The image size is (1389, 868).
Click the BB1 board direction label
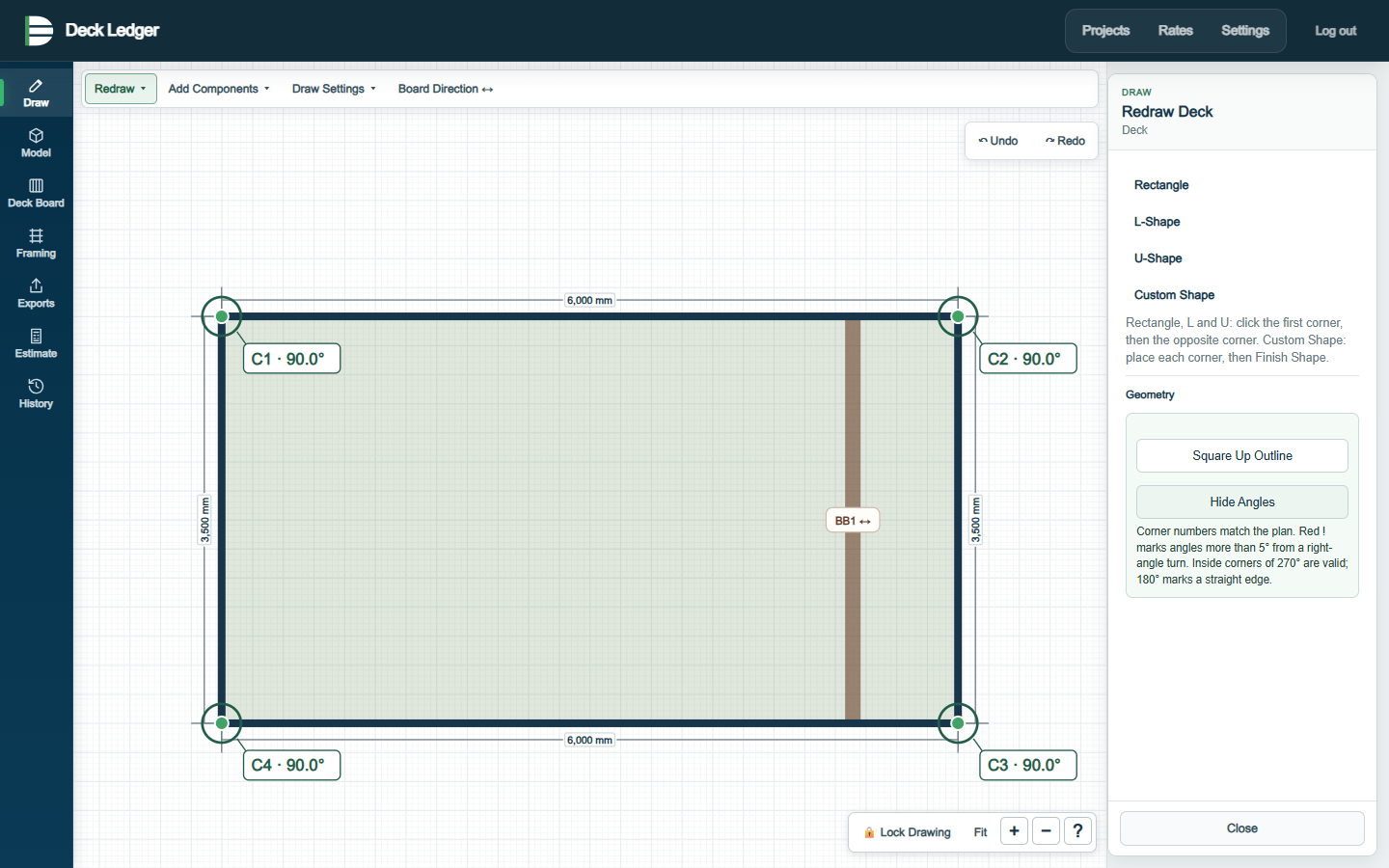tap(853, 521)
